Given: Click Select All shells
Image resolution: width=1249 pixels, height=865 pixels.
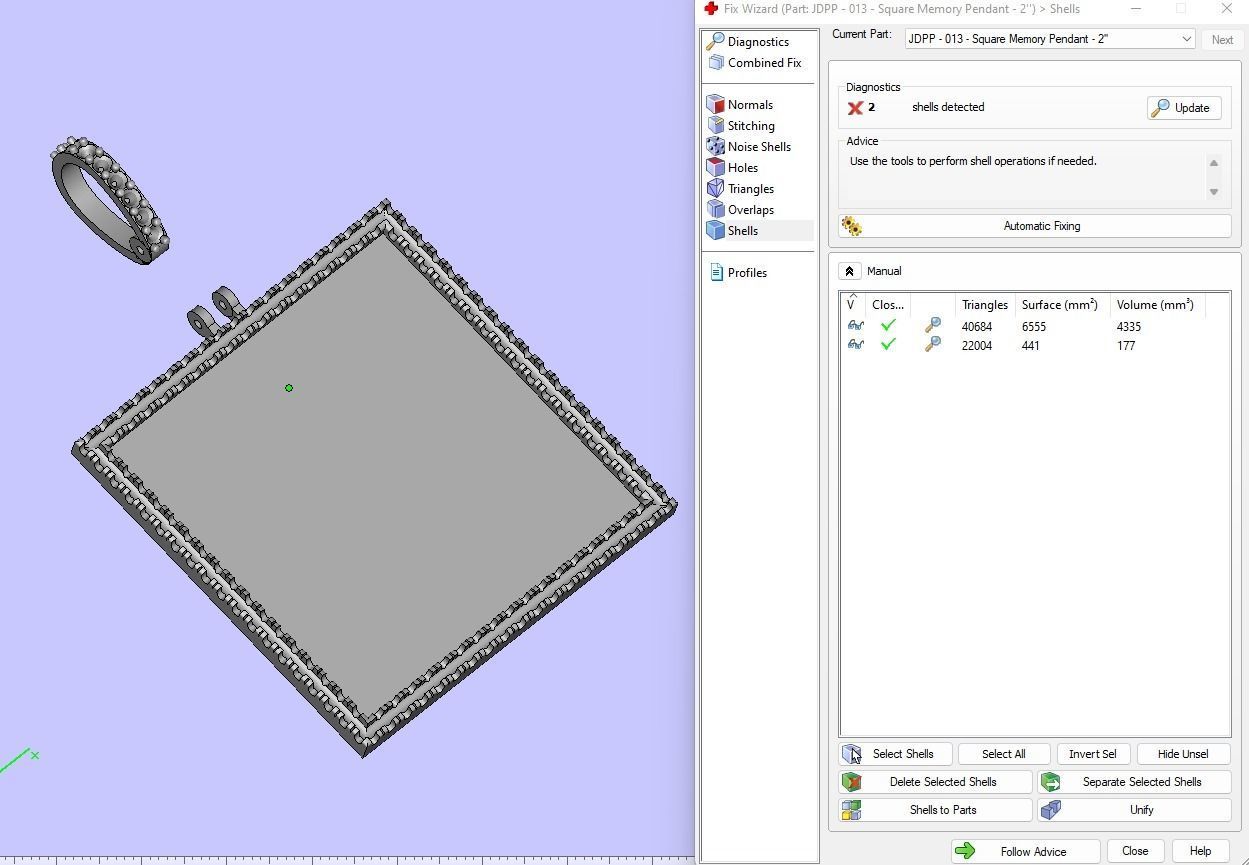Looking at the screenshot, I should click(1003, 754).
